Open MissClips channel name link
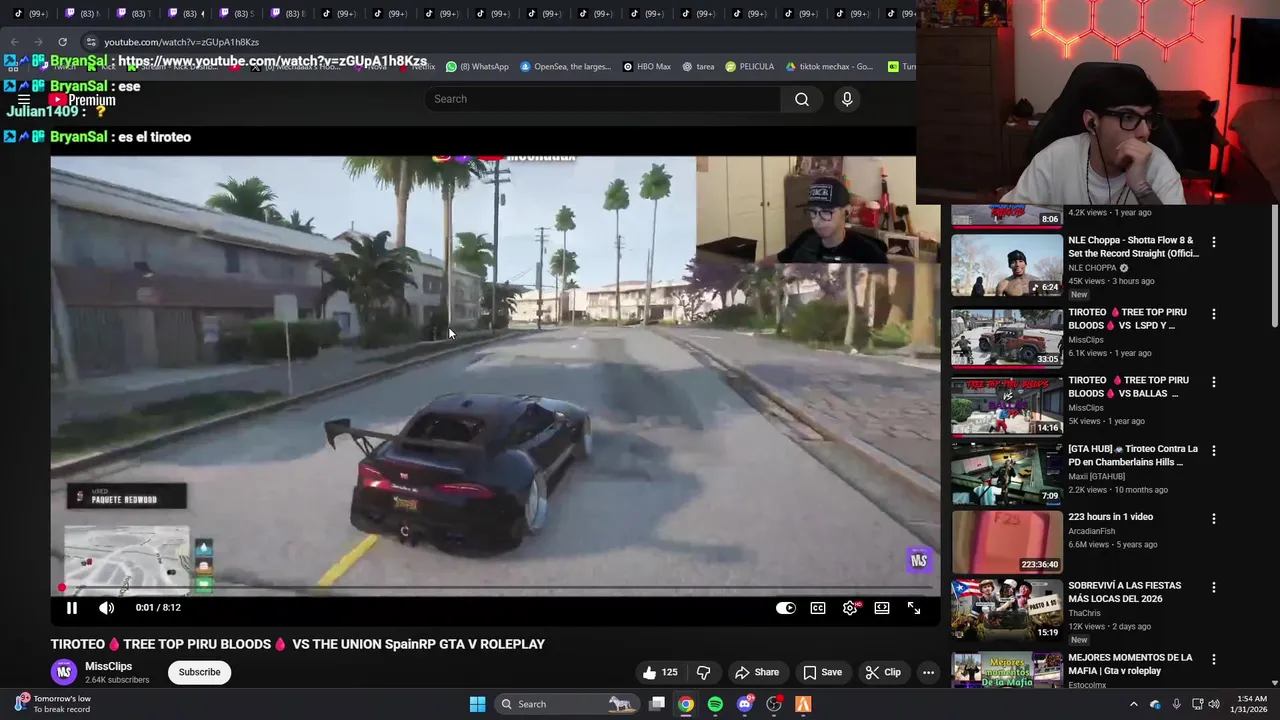The height and width of the screenshot is (720, 1280). point(108,666)
